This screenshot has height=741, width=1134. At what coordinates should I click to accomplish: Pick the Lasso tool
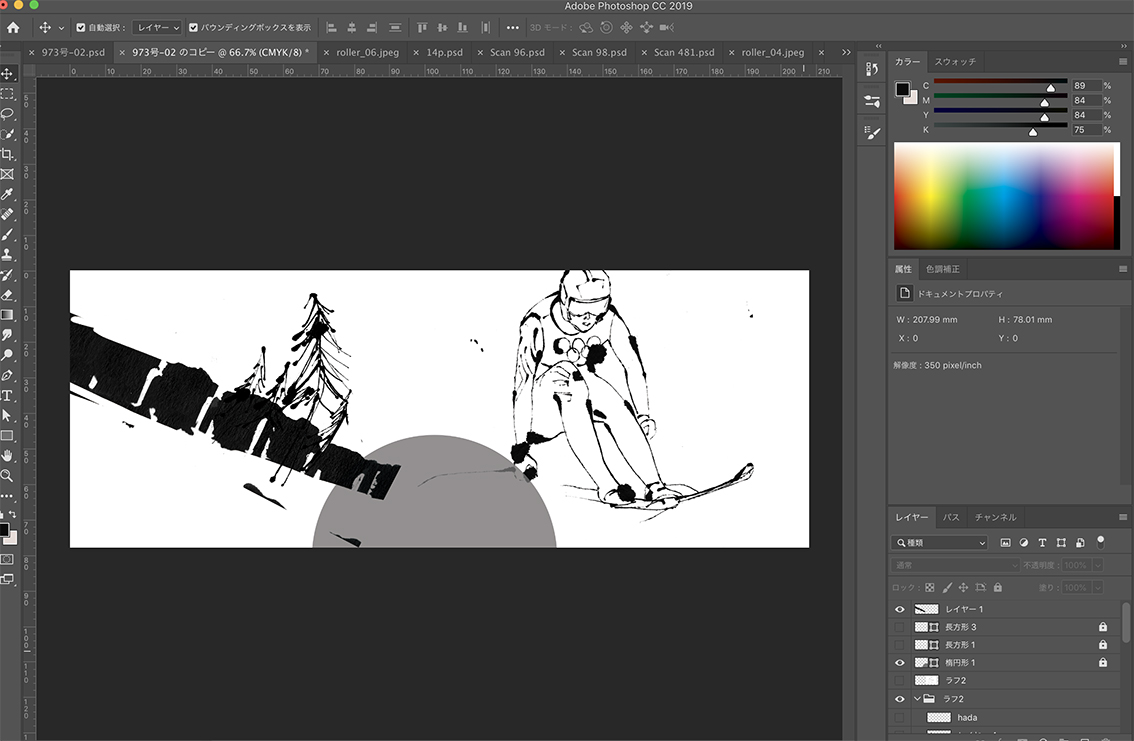[7, 114]
